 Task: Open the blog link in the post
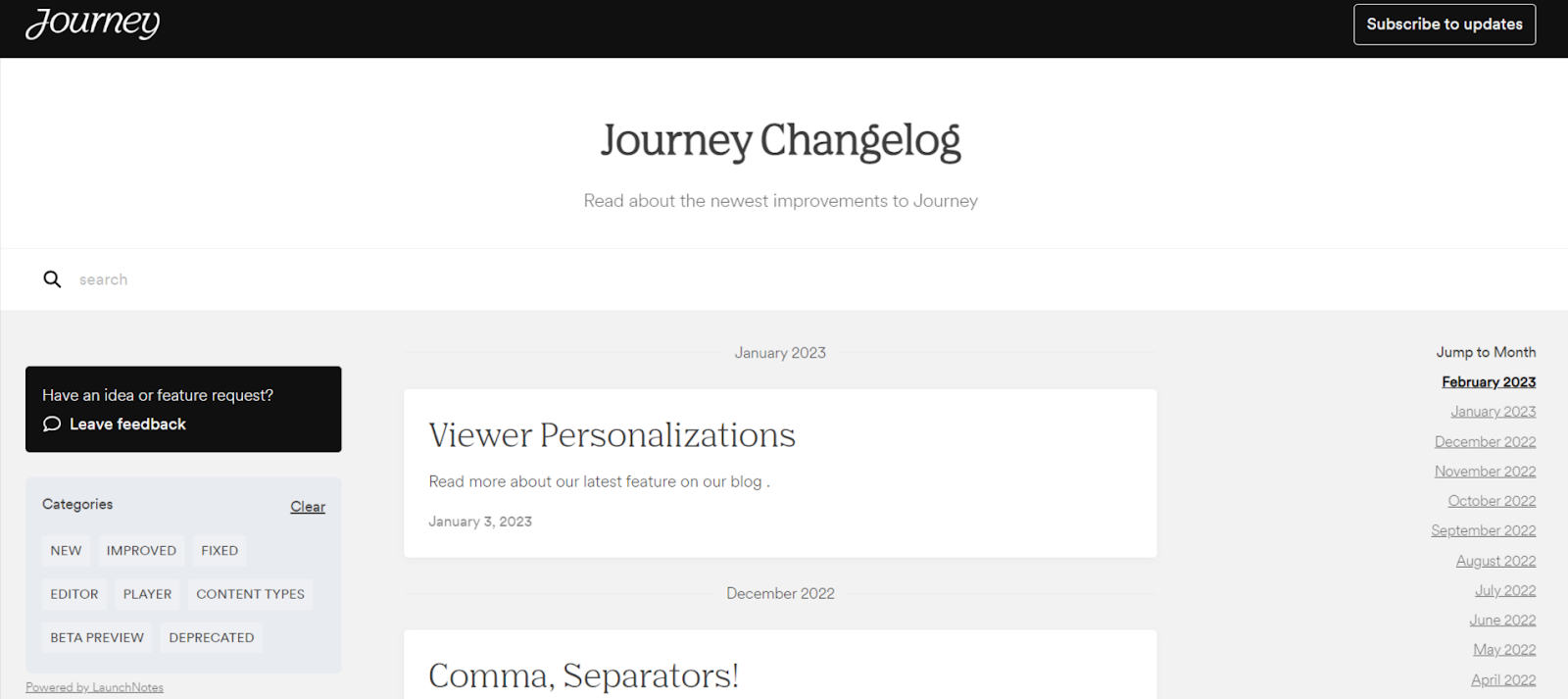(x=743, y=481)
